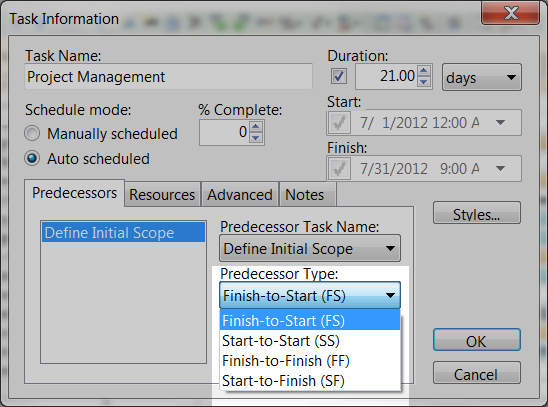Switch to the Resources tab
548x407 pixels.
(162, 194)
